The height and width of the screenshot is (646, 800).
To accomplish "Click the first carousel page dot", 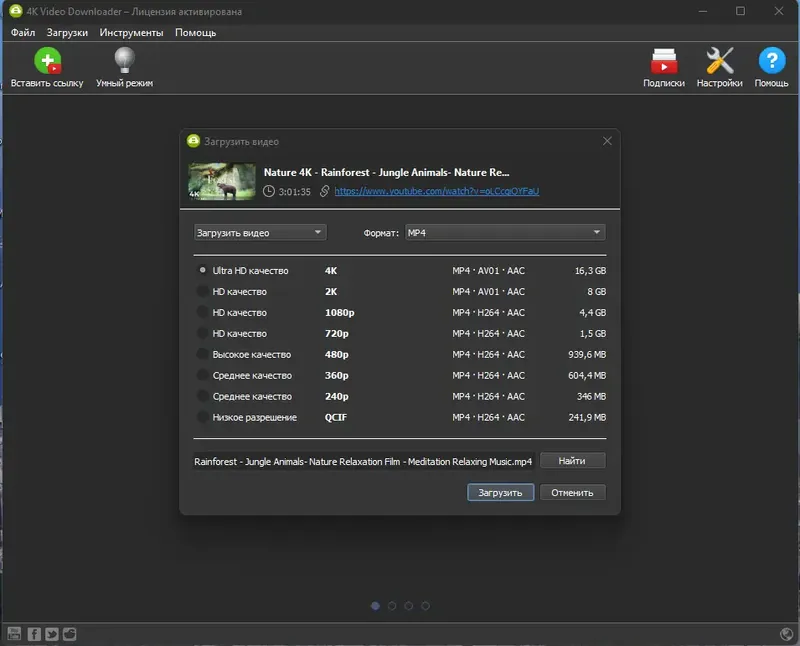I will point(375,606).
